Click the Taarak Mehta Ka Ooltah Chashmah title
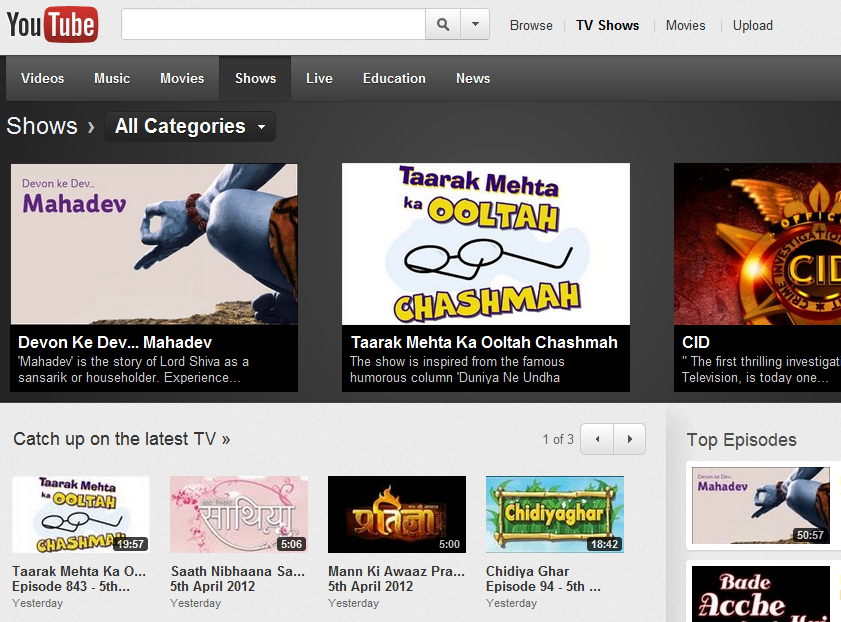The image size is (841, 622). [484, 342]
